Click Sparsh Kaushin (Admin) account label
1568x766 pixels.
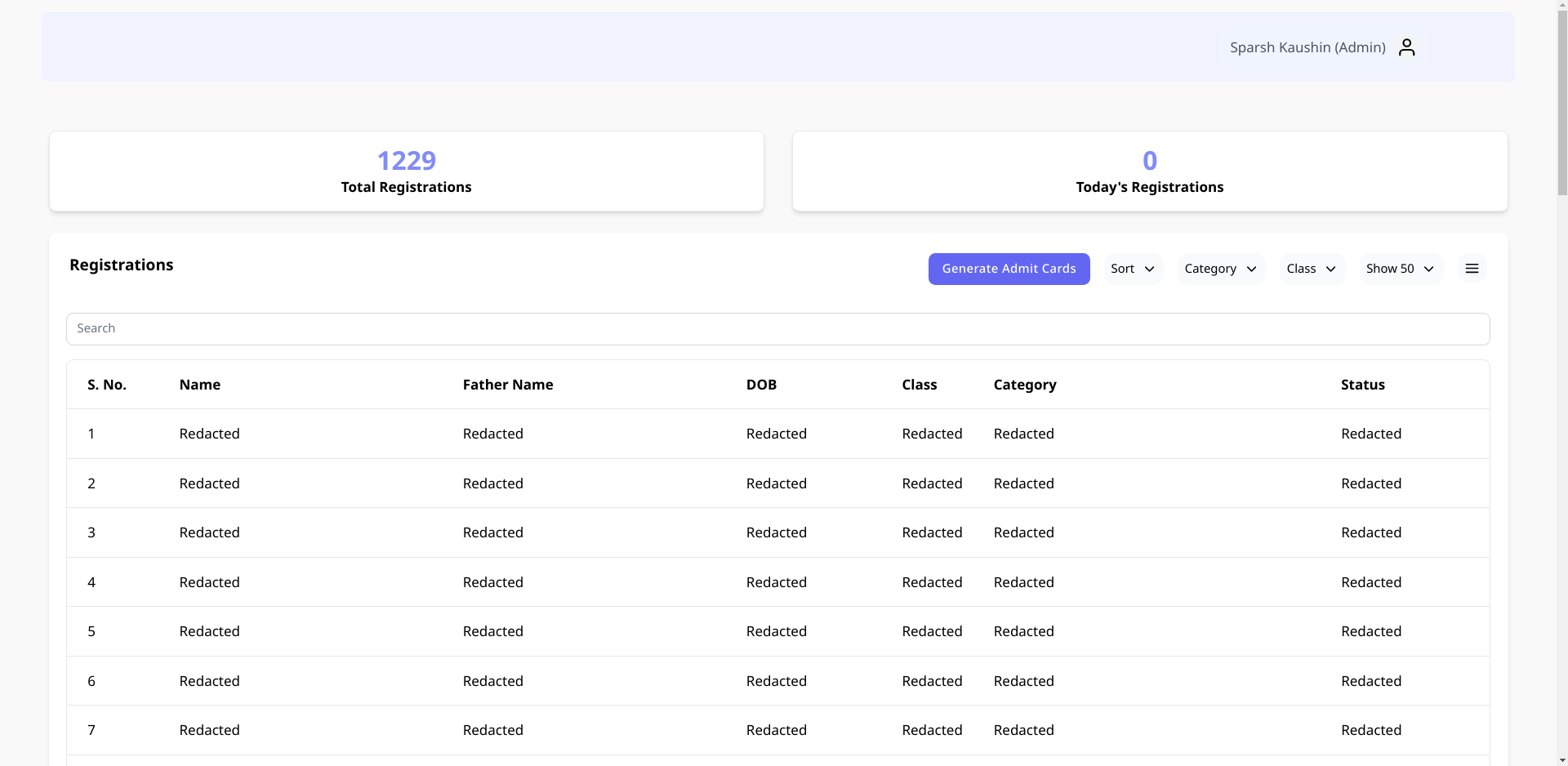(x=1307, y=47)
